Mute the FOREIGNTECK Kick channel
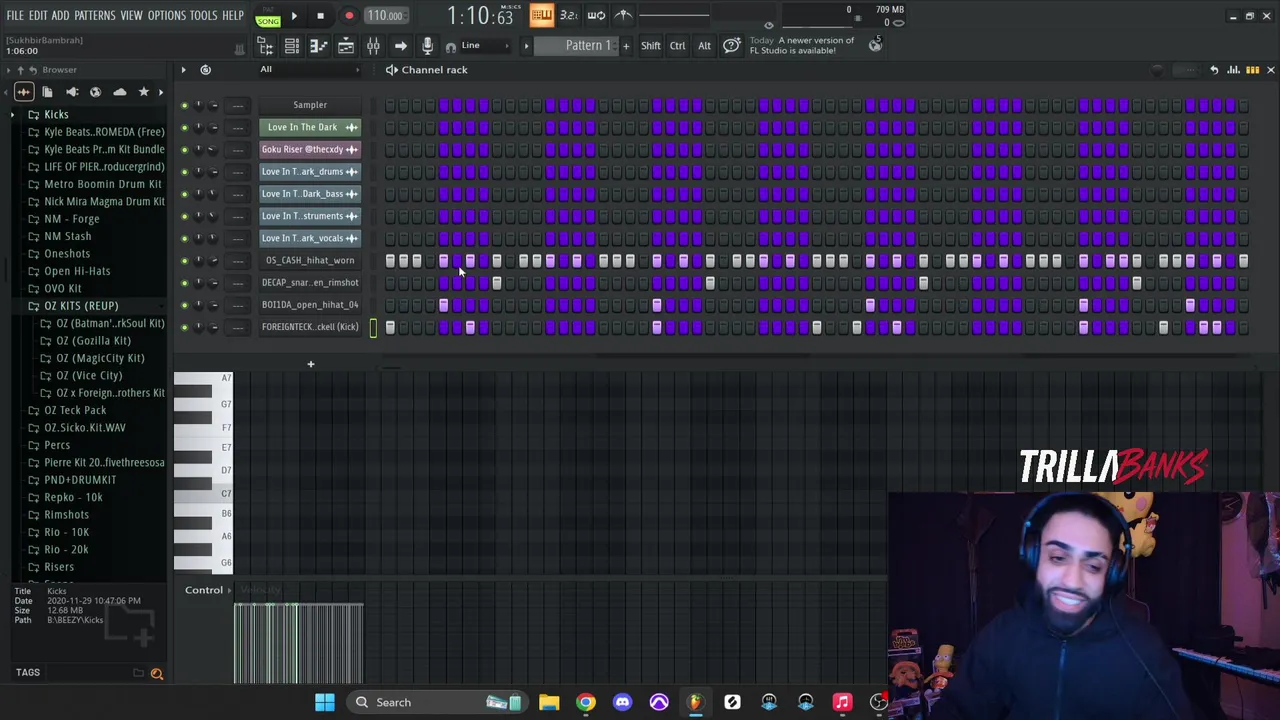 (184, 327)
